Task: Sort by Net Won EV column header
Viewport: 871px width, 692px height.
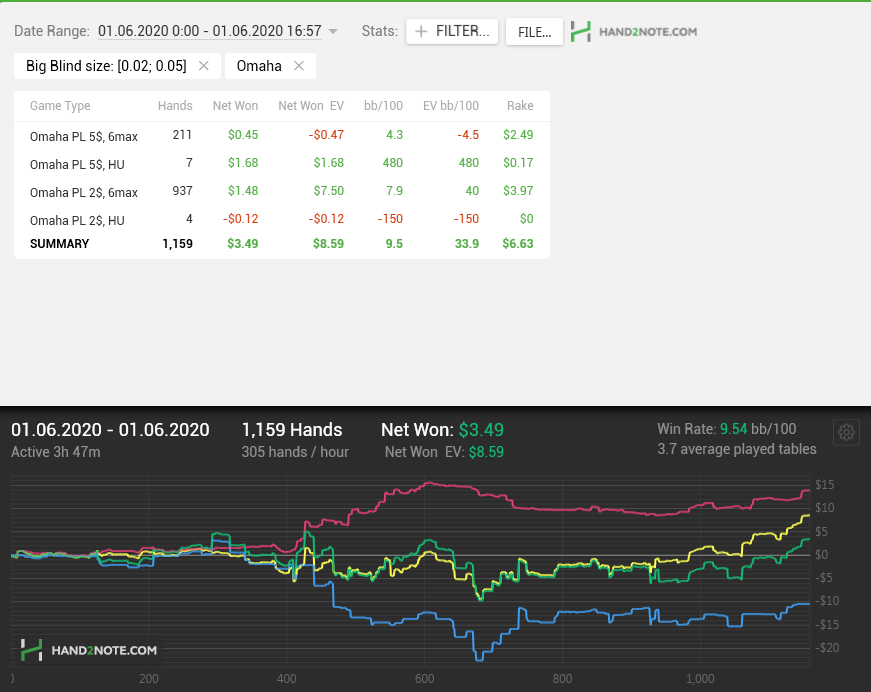Action: 311,106
